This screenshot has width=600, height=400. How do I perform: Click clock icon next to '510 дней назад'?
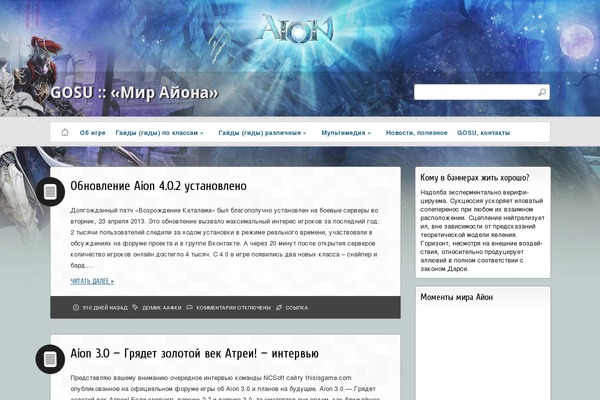[x=76, y=307]
